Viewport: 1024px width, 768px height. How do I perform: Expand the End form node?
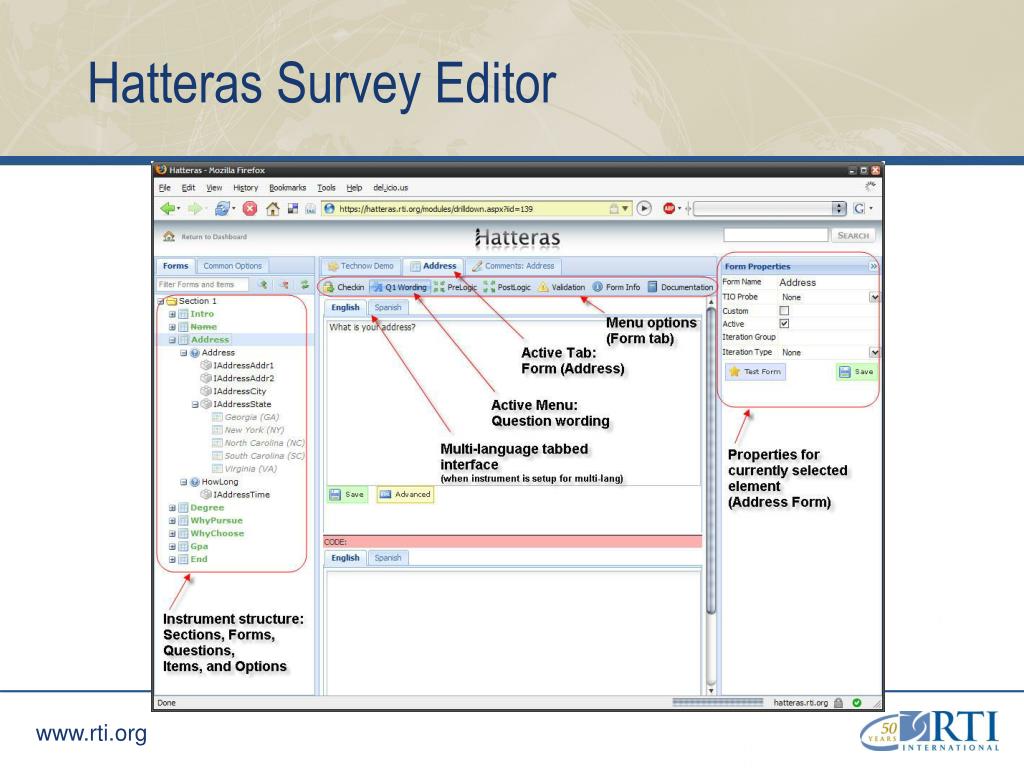pyautogui.click(x=172, y=560)
